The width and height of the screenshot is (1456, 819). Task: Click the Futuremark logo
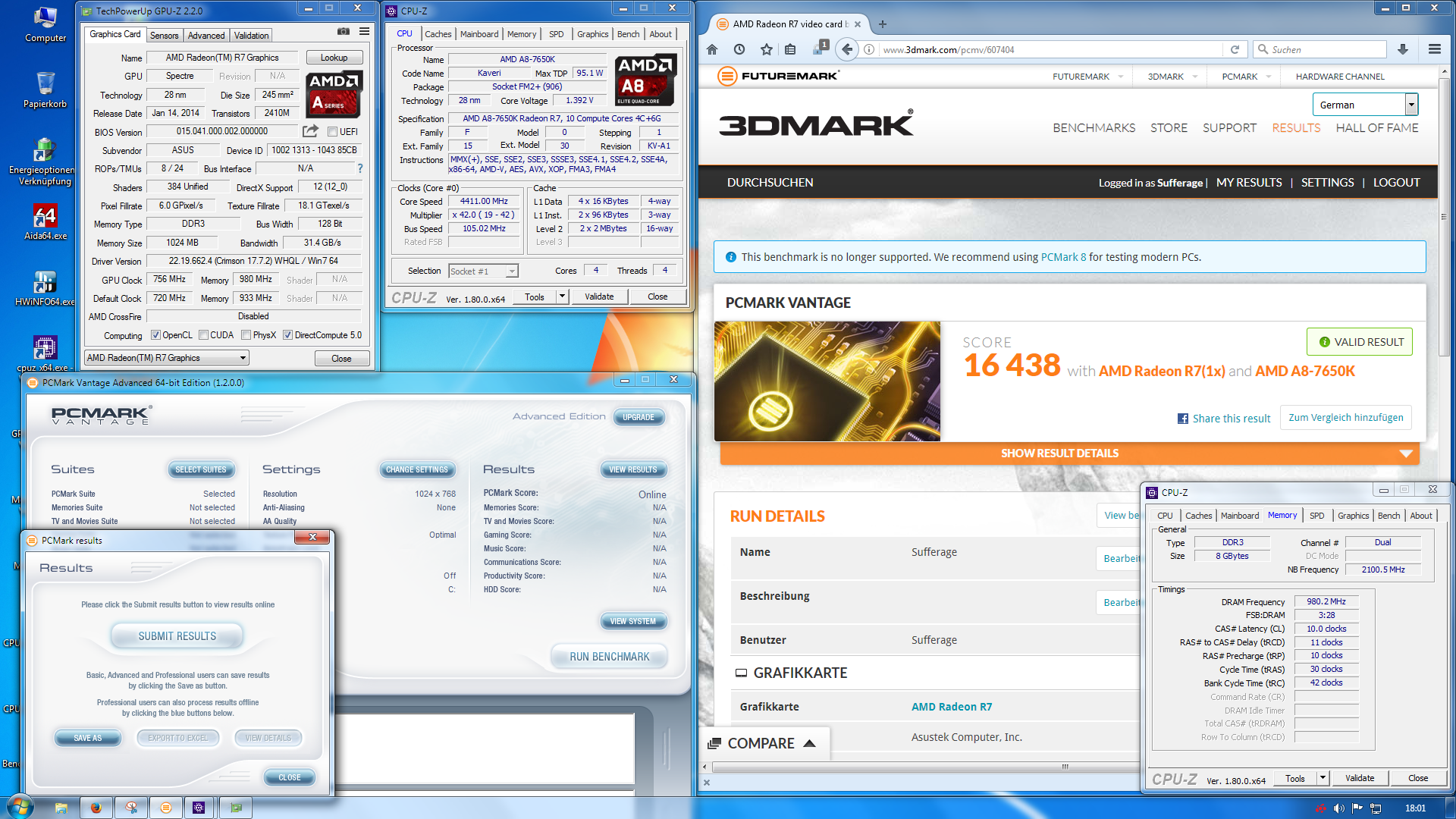tap(778, 76)
